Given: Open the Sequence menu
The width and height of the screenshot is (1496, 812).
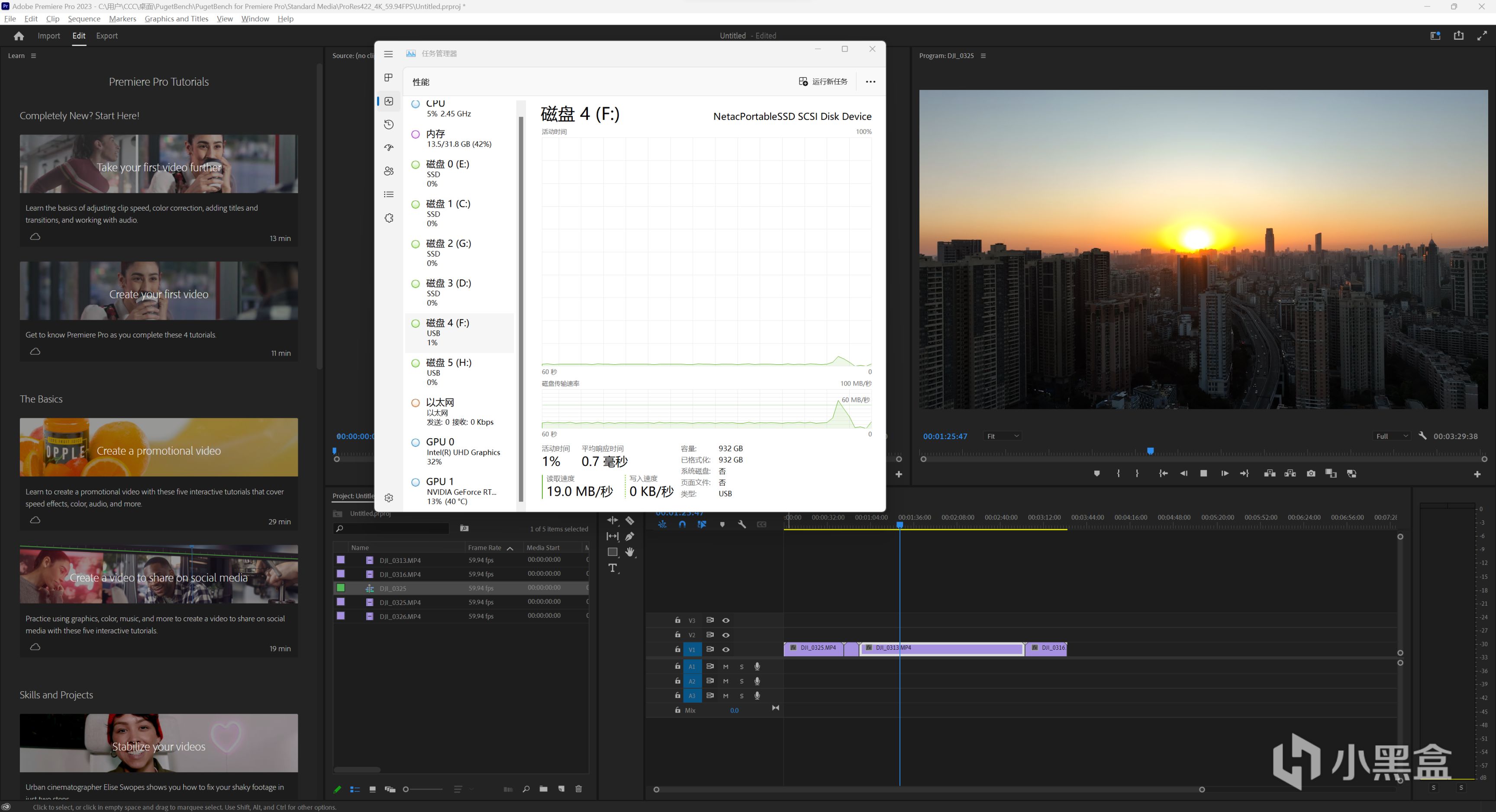Looking at the screenshot, I should coord(84,19).
